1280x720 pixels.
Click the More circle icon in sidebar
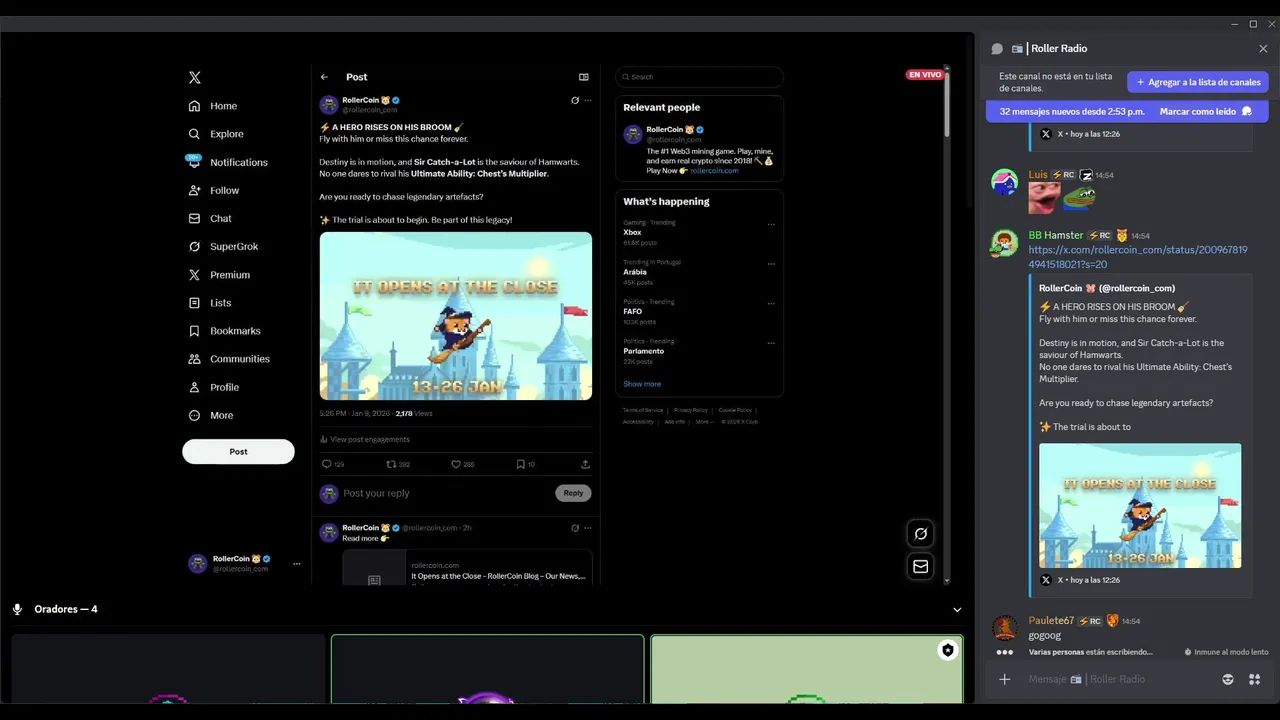coord(194,415)
